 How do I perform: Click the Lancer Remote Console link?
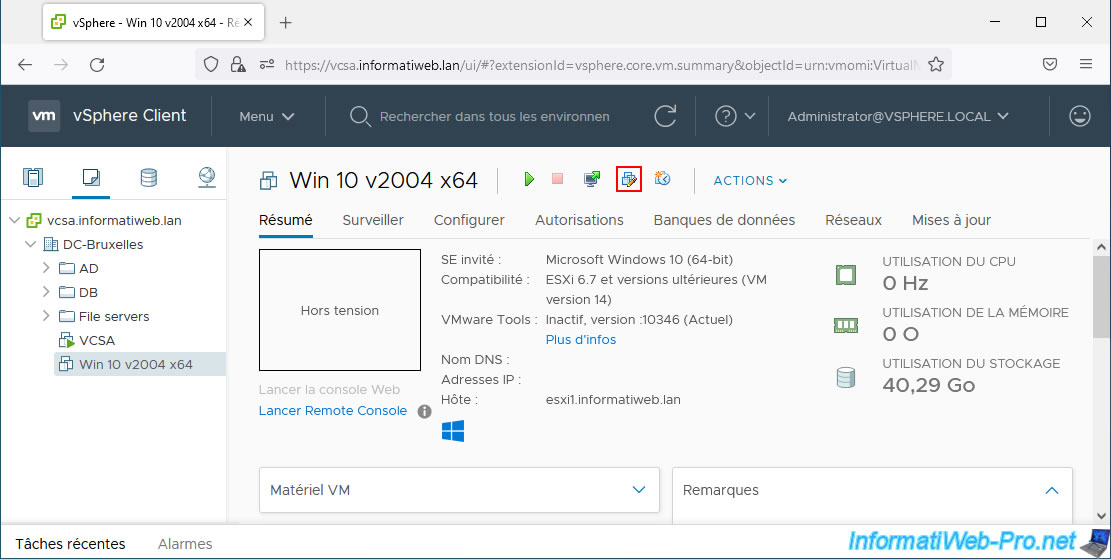point(332,411)
